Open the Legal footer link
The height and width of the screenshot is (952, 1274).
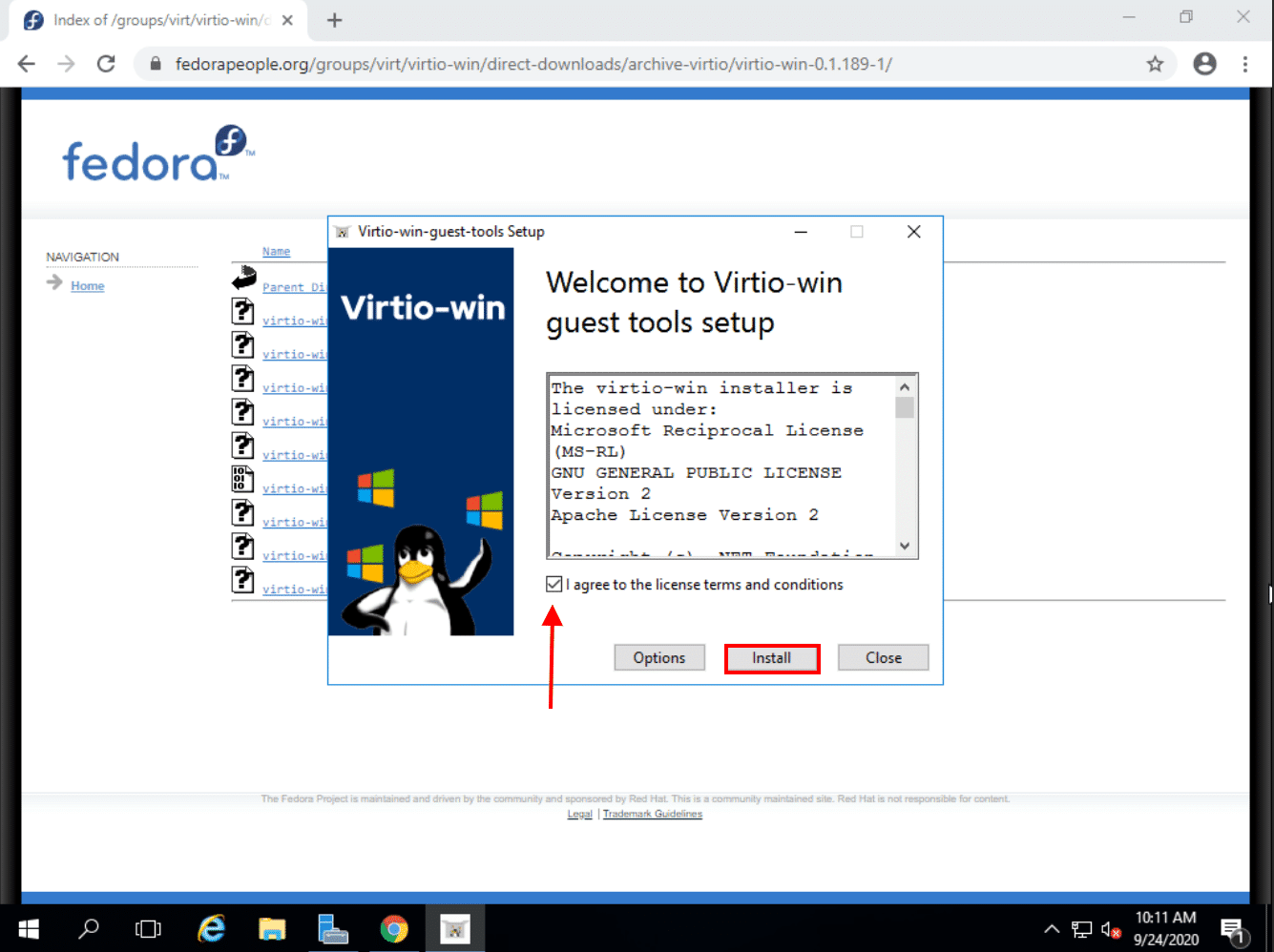point(579,814)
